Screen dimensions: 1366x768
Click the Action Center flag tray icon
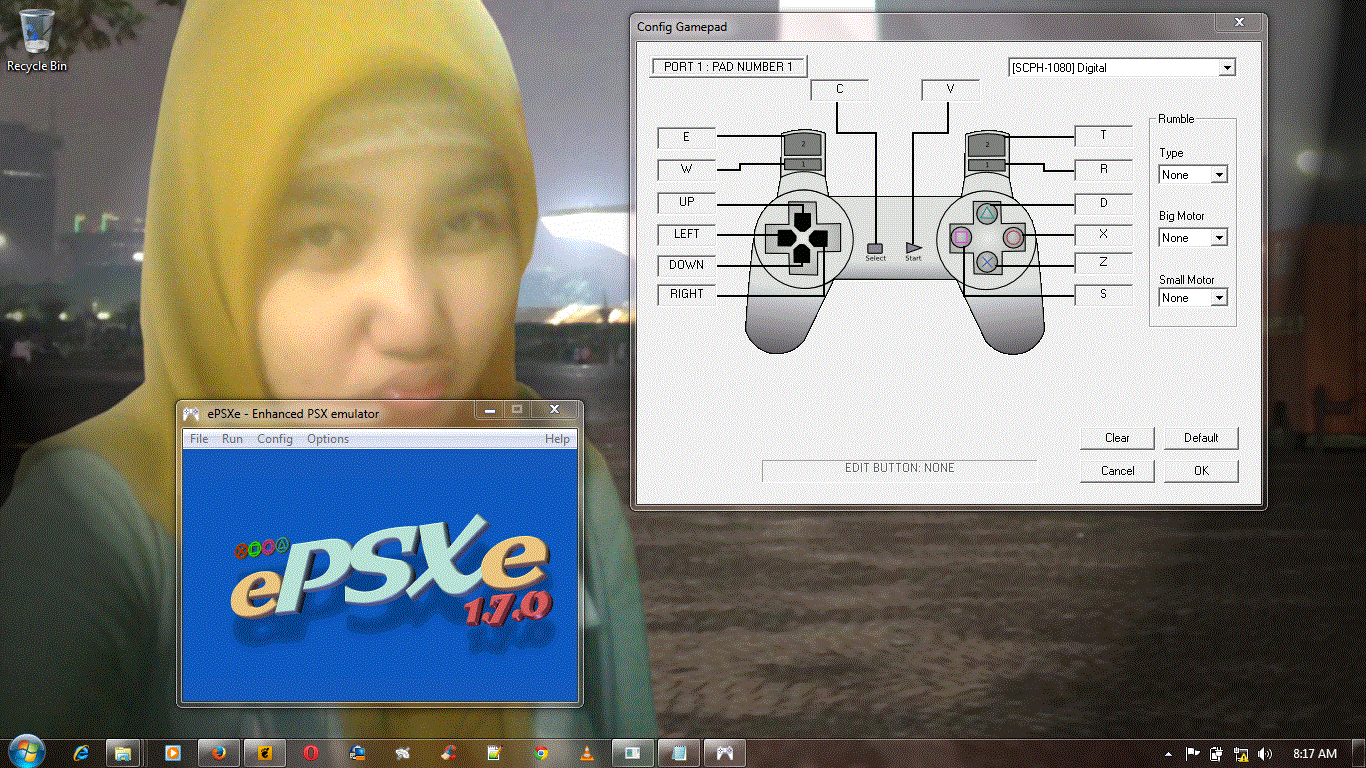pos(1193,753)
